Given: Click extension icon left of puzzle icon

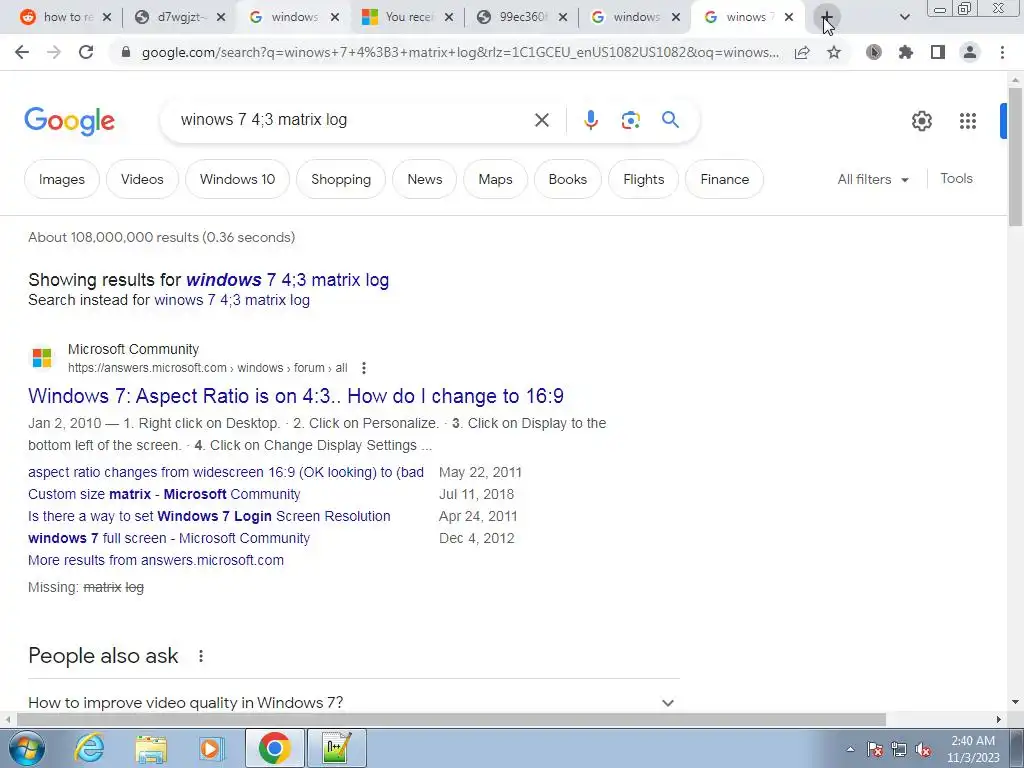Looking at the screenshot, I should tap(874, 52).
